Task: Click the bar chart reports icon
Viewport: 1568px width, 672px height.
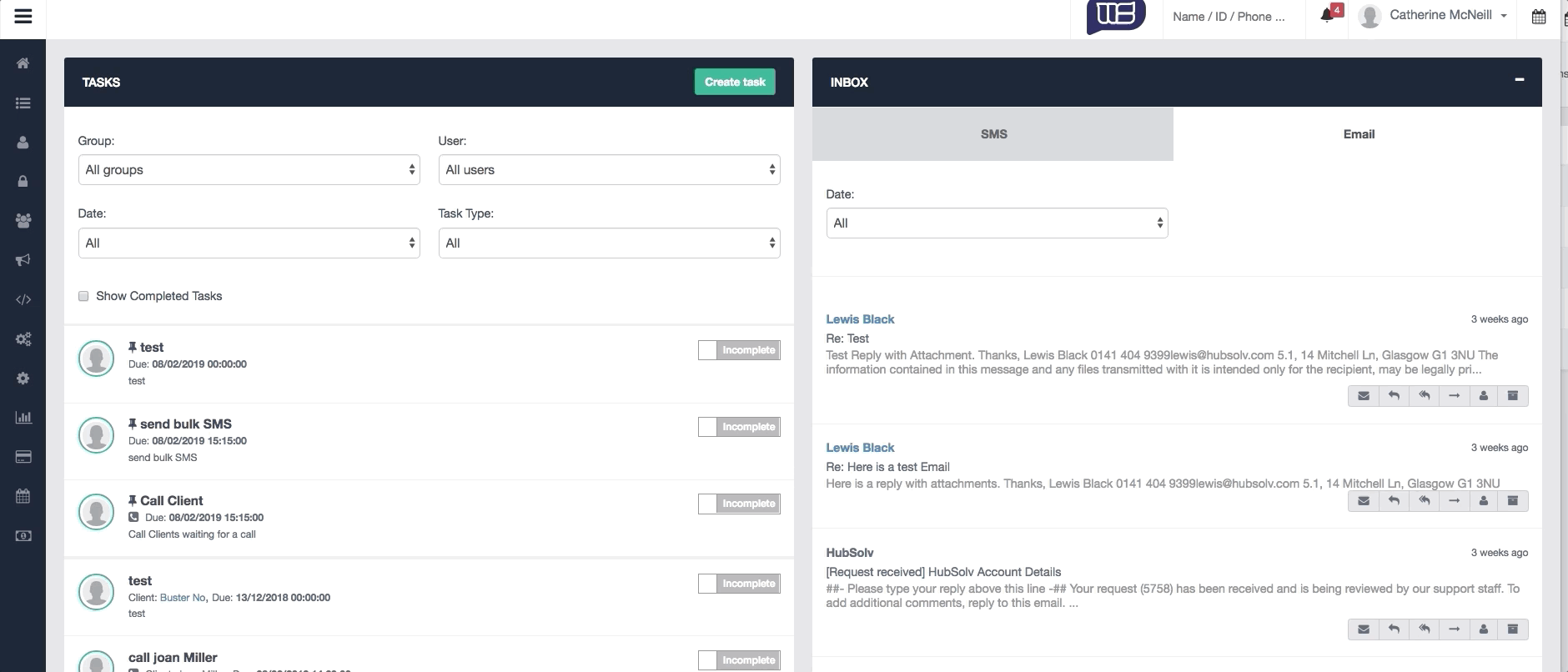Action: coord(23,418)
